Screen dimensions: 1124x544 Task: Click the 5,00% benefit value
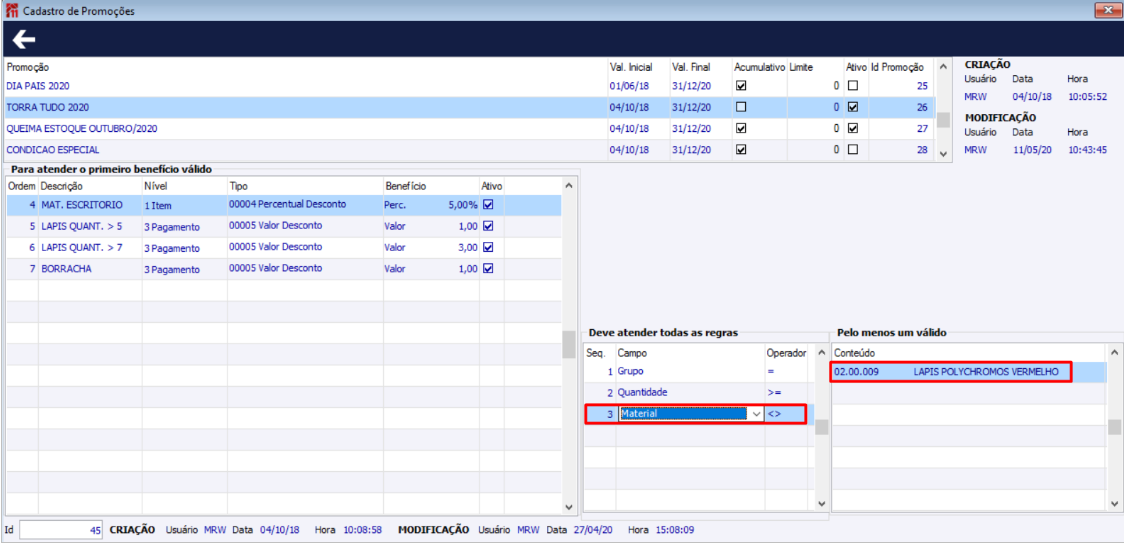[462, 204]
